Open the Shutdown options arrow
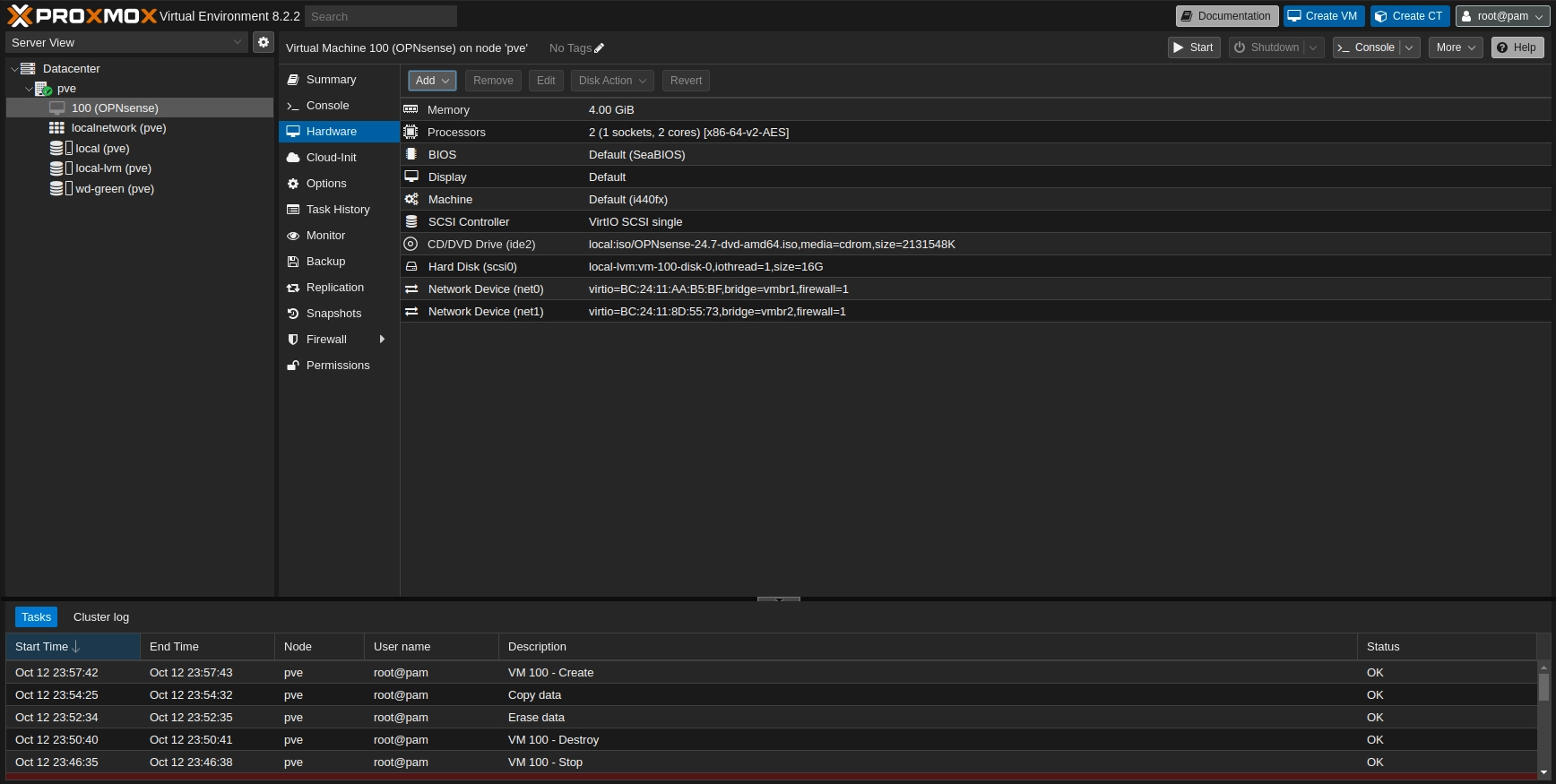 (x=1314, y=47)
